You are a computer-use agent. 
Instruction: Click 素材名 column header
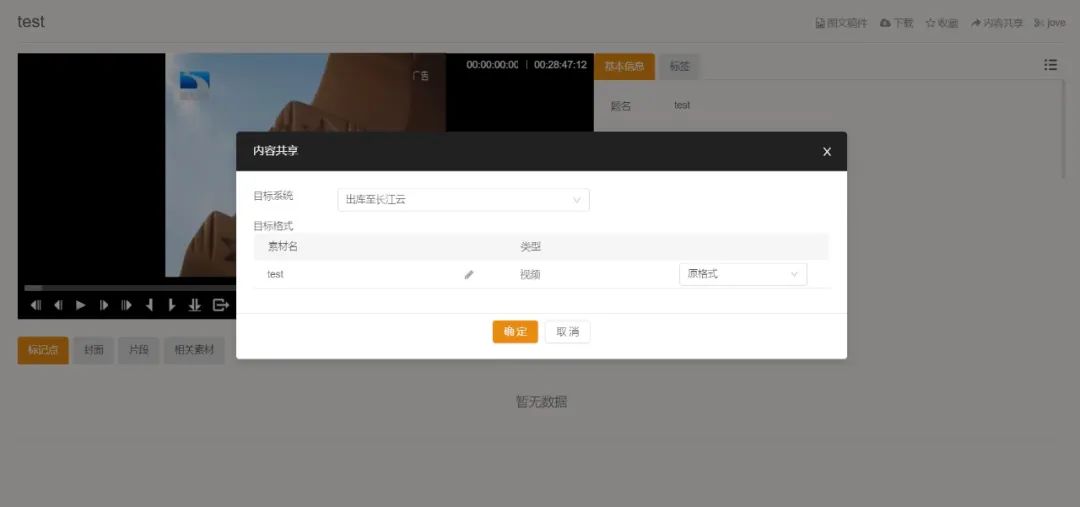(282, 246)
